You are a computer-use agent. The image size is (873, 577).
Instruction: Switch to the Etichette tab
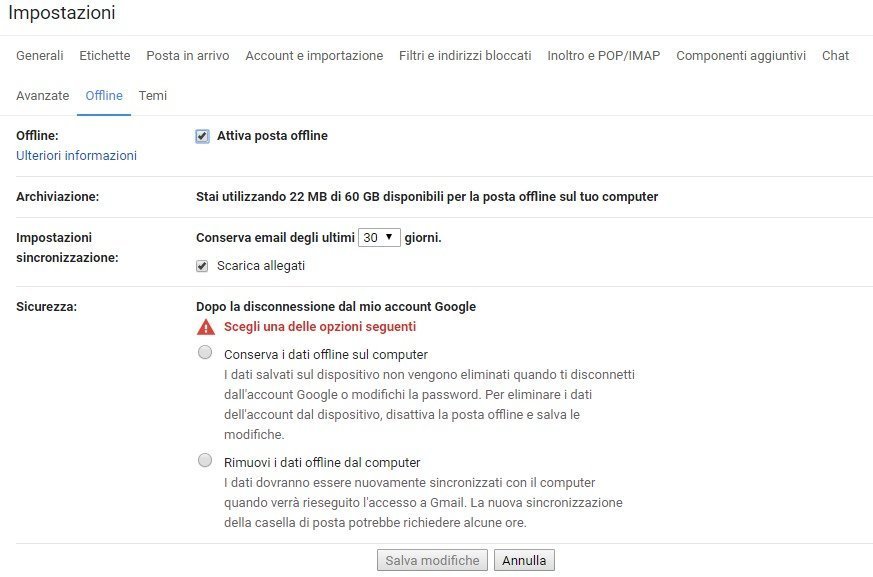point(105,56)
